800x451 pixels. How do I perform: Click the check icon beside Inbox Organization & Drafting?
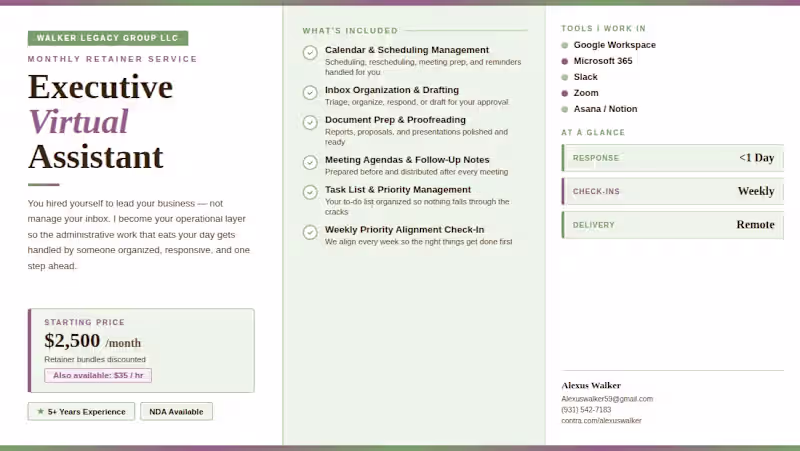(310, 93)
